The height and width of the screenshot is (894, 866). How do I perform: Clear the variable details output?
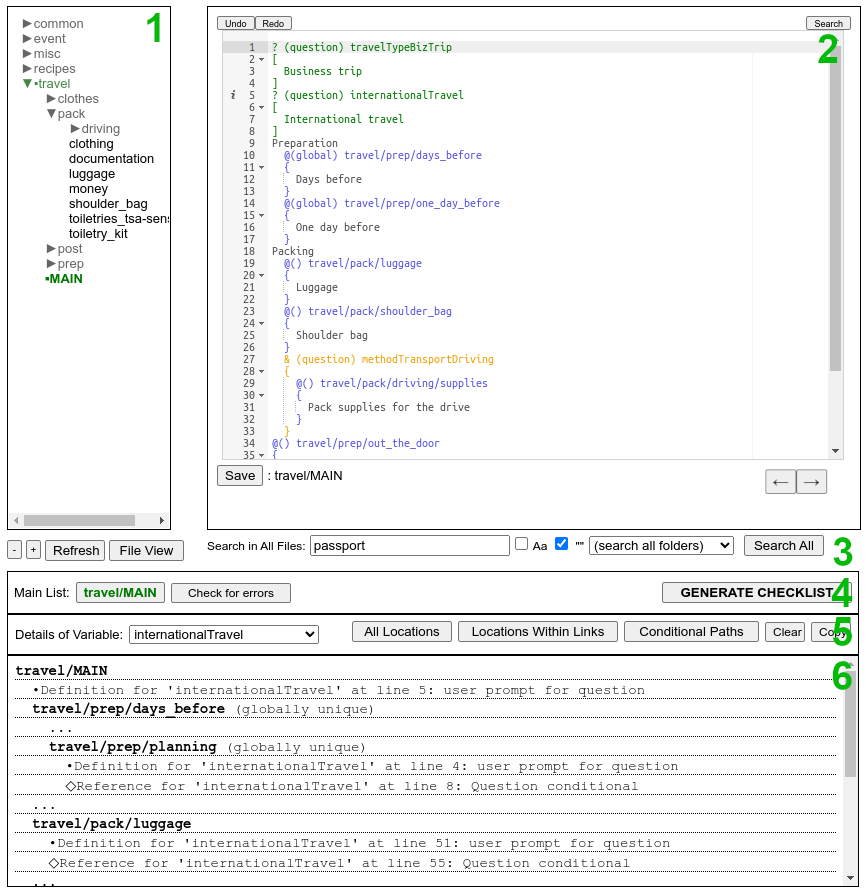[787, 632]
